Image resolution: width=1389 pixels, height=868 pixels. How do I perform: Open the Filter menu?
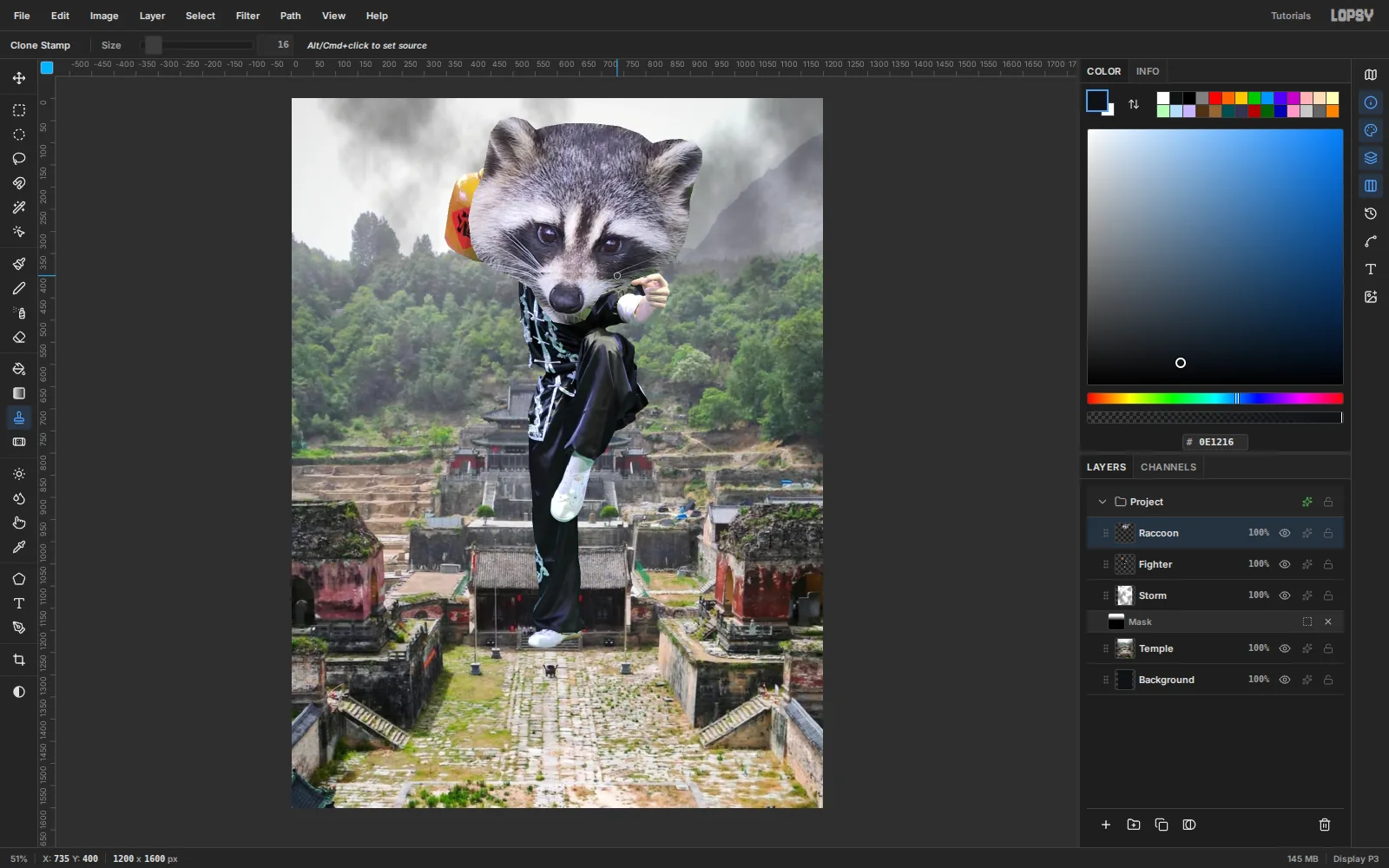click(247, 16)
